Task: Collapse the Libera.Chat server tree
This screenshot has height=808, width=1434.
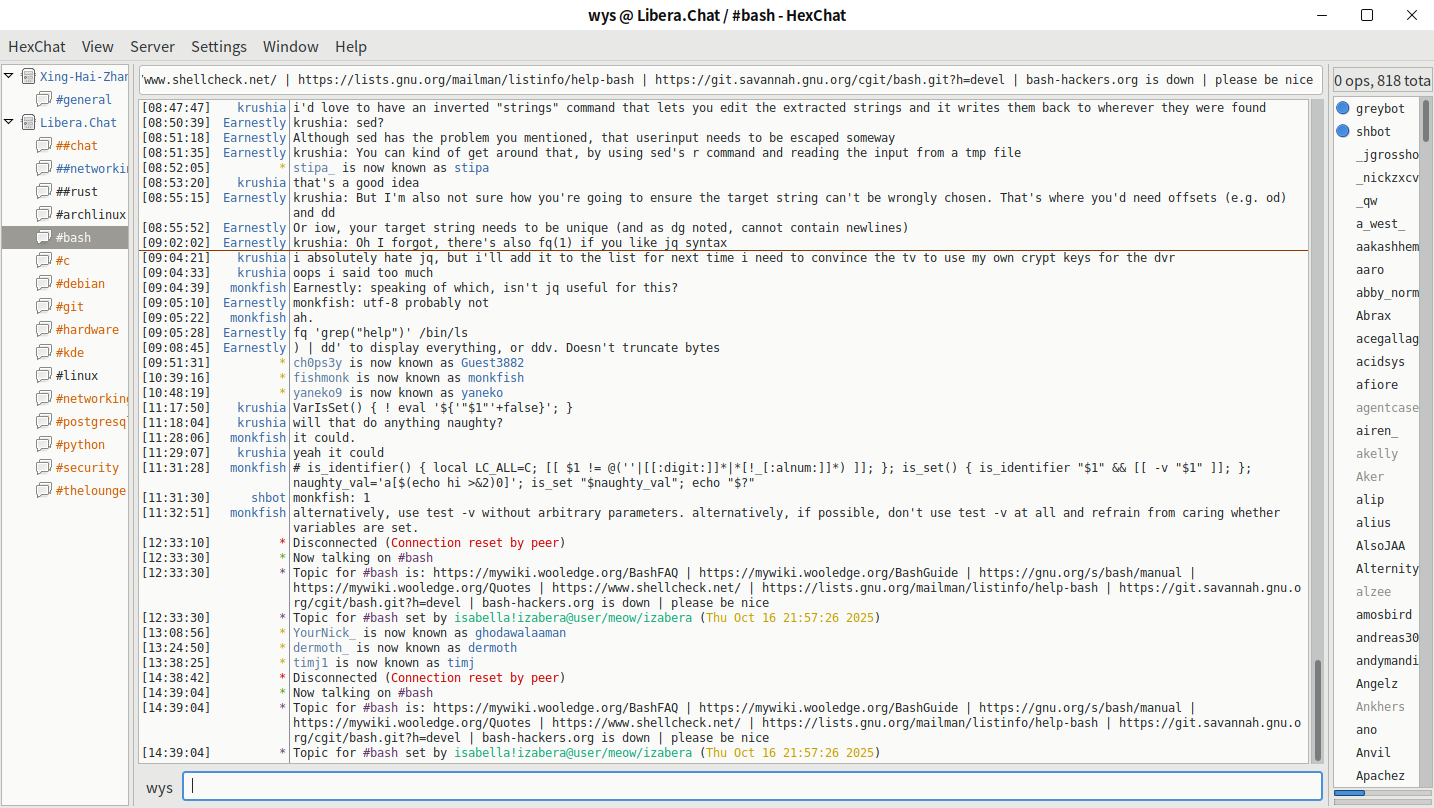Action: tap(10, 122)
